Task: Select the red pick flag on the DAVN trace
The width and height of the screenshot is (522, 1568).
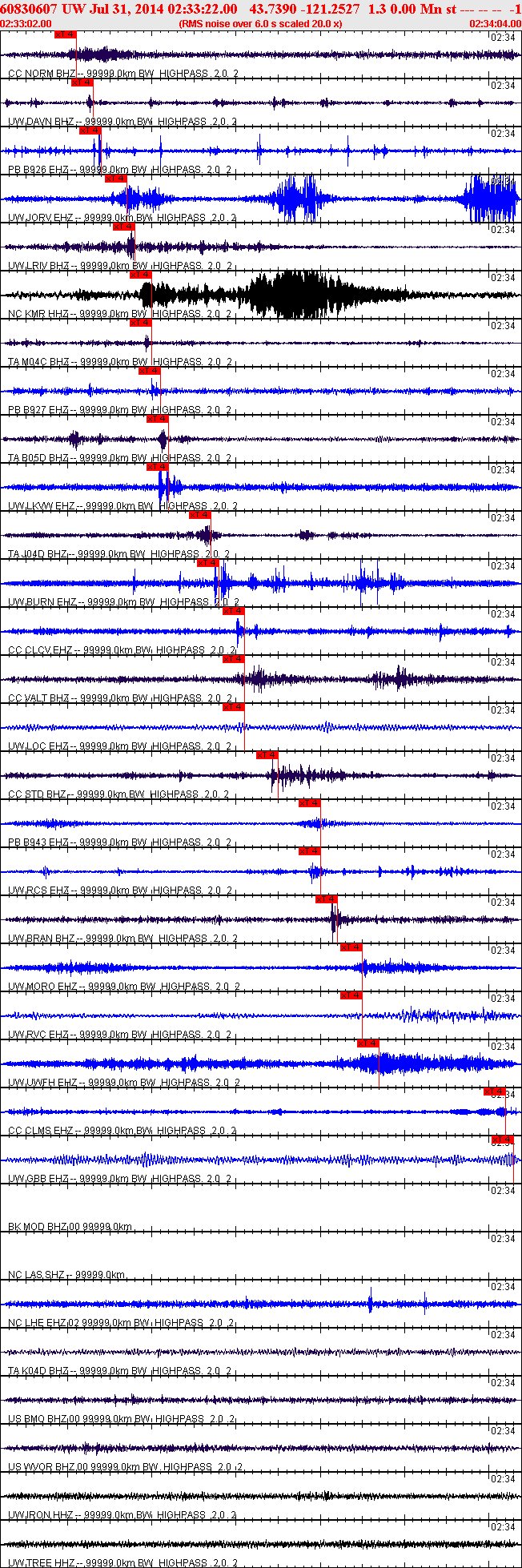Action: 82,82
